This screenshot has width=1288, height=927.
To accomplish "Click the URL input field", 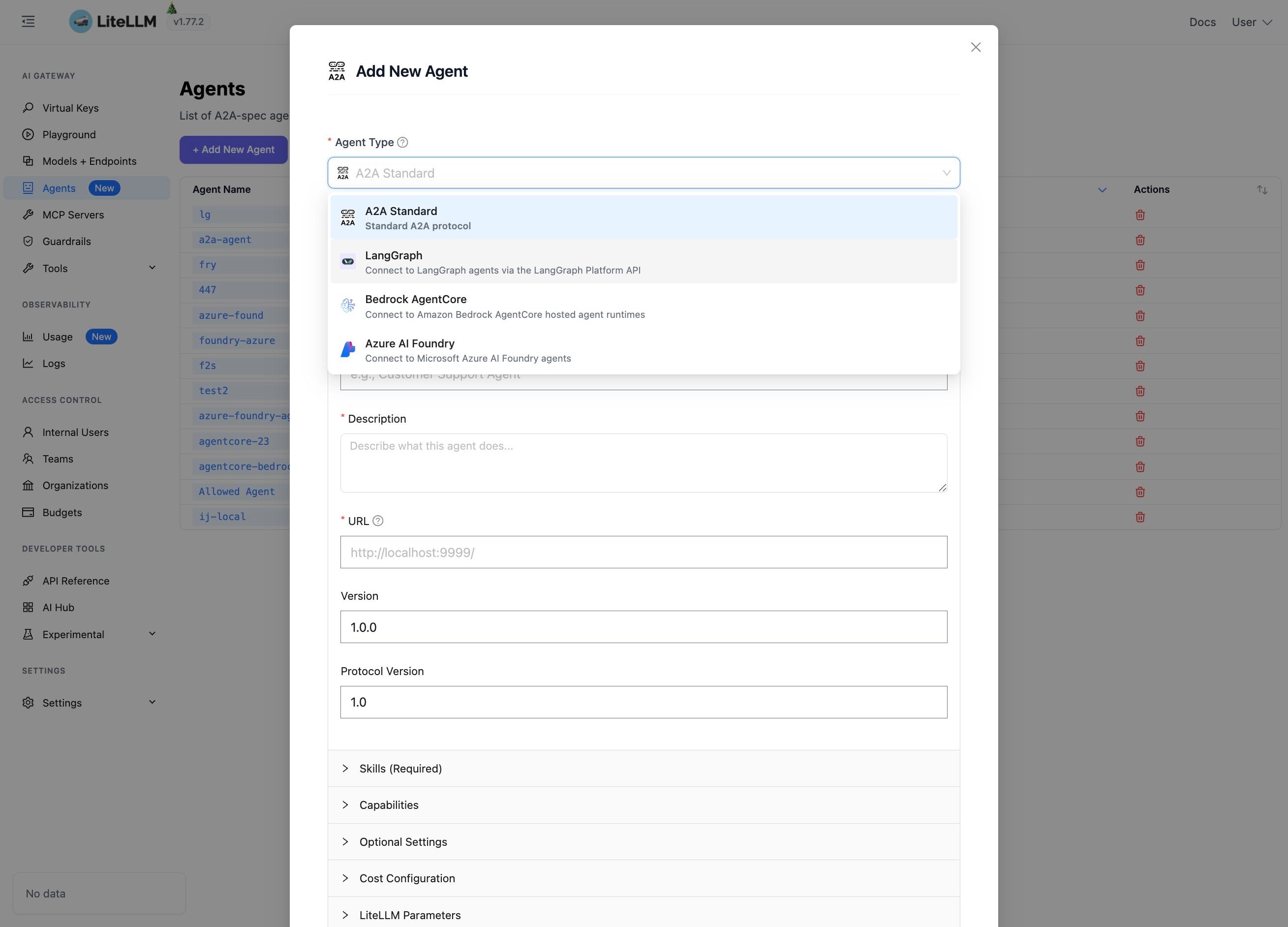I will click(x=644, y=552).
